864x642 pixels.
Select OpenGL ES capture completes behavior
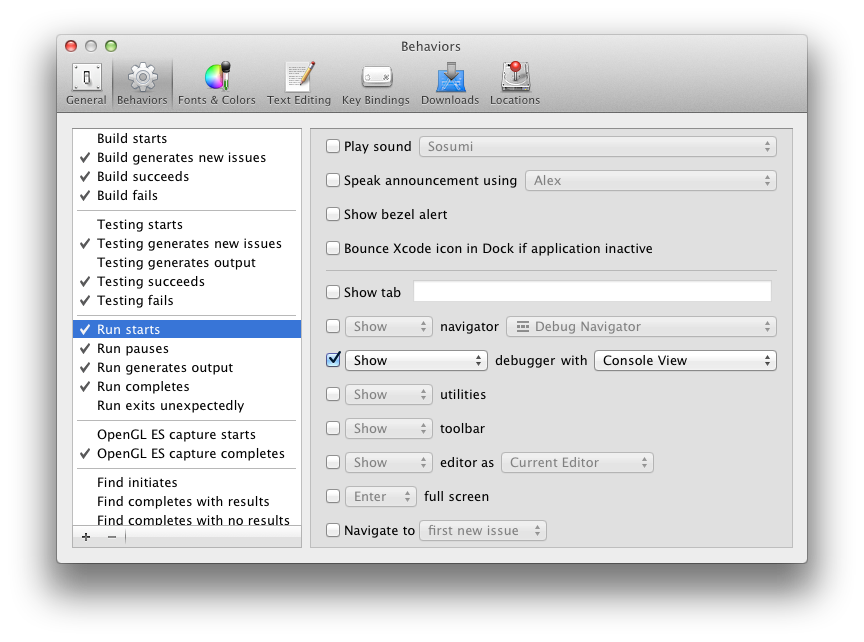[x=187, y=454]
